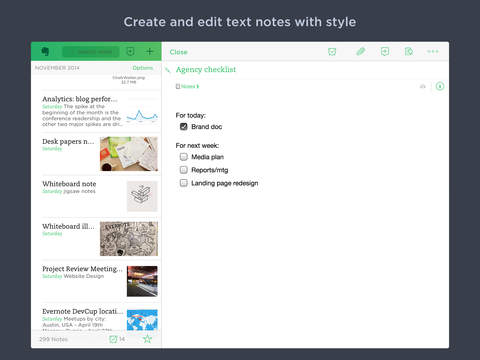This screenshot has height=360, width=480.
Task: Select the Agency checklist title
Action: (x=206, y=70)
